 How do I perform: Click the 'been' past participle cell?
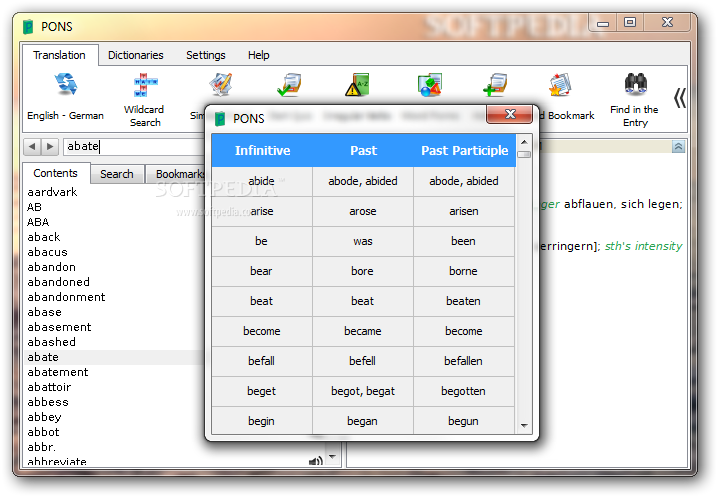[463, 241]
